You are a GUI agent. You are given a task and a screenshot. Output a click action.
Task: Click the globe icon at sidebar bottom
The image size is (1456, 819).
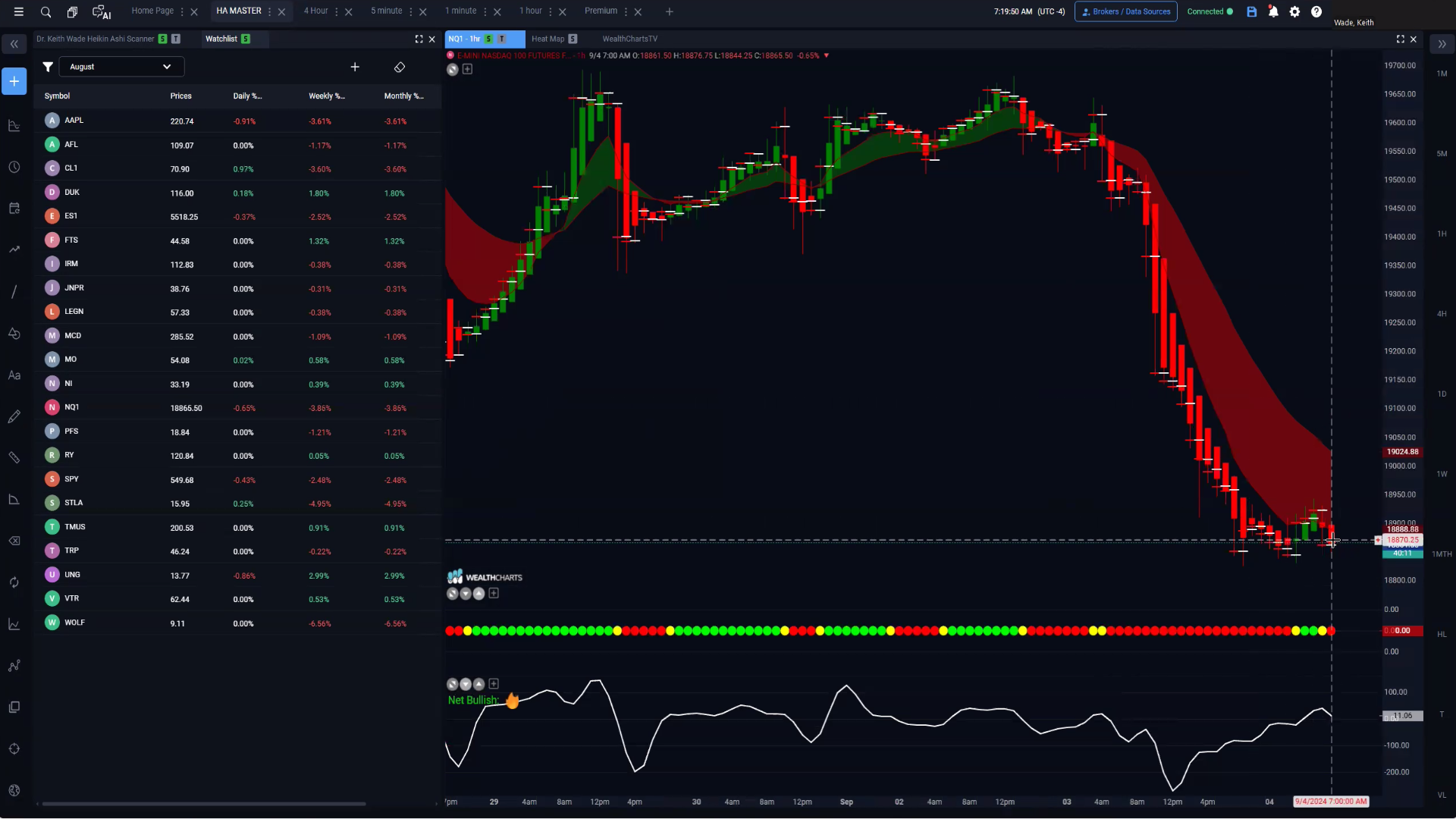[x=14, y=790]
